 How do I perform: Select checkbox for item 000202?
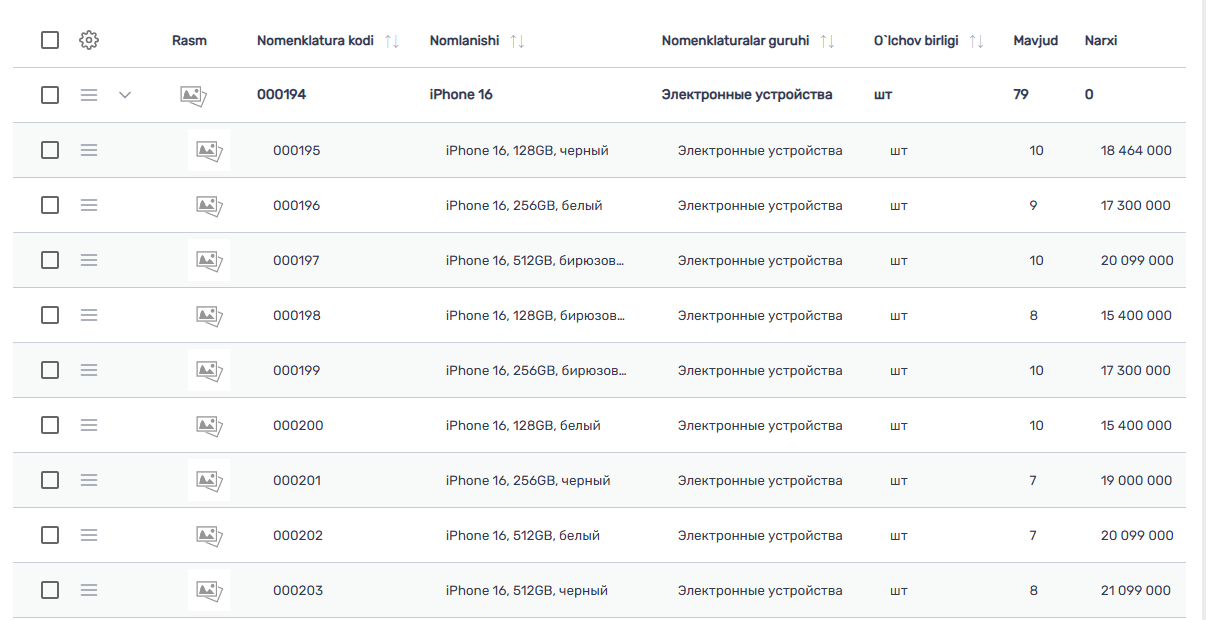50,535
